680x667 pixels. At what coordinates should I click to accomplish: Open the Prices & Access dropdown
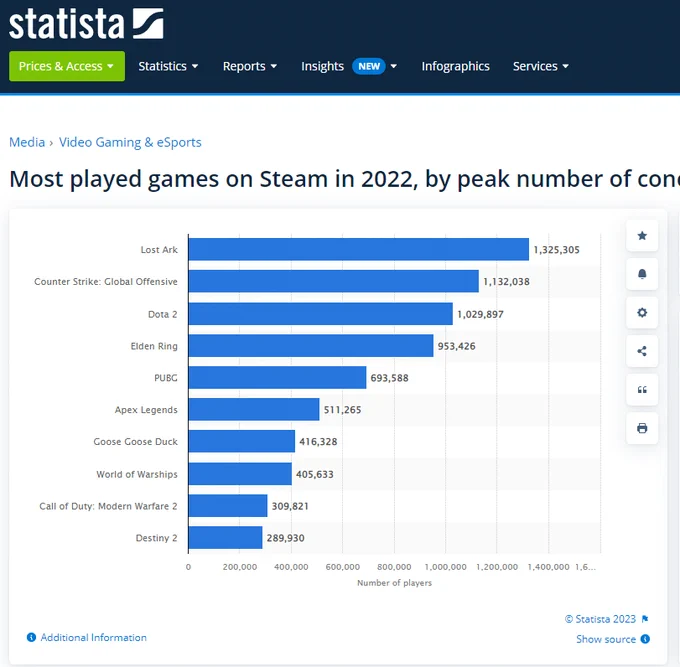[67, 66]
